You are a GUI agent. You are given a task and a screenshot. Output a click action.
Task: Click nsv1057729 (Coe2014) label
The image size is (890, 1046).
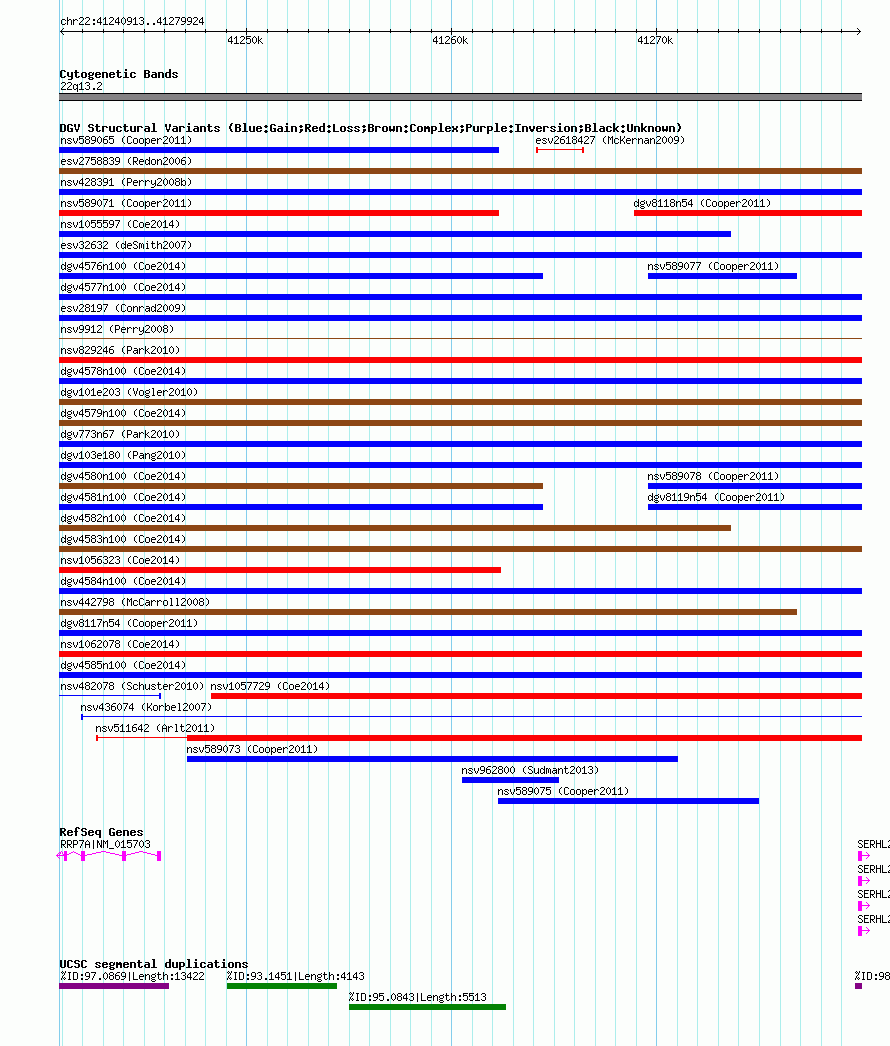point(270,686)
